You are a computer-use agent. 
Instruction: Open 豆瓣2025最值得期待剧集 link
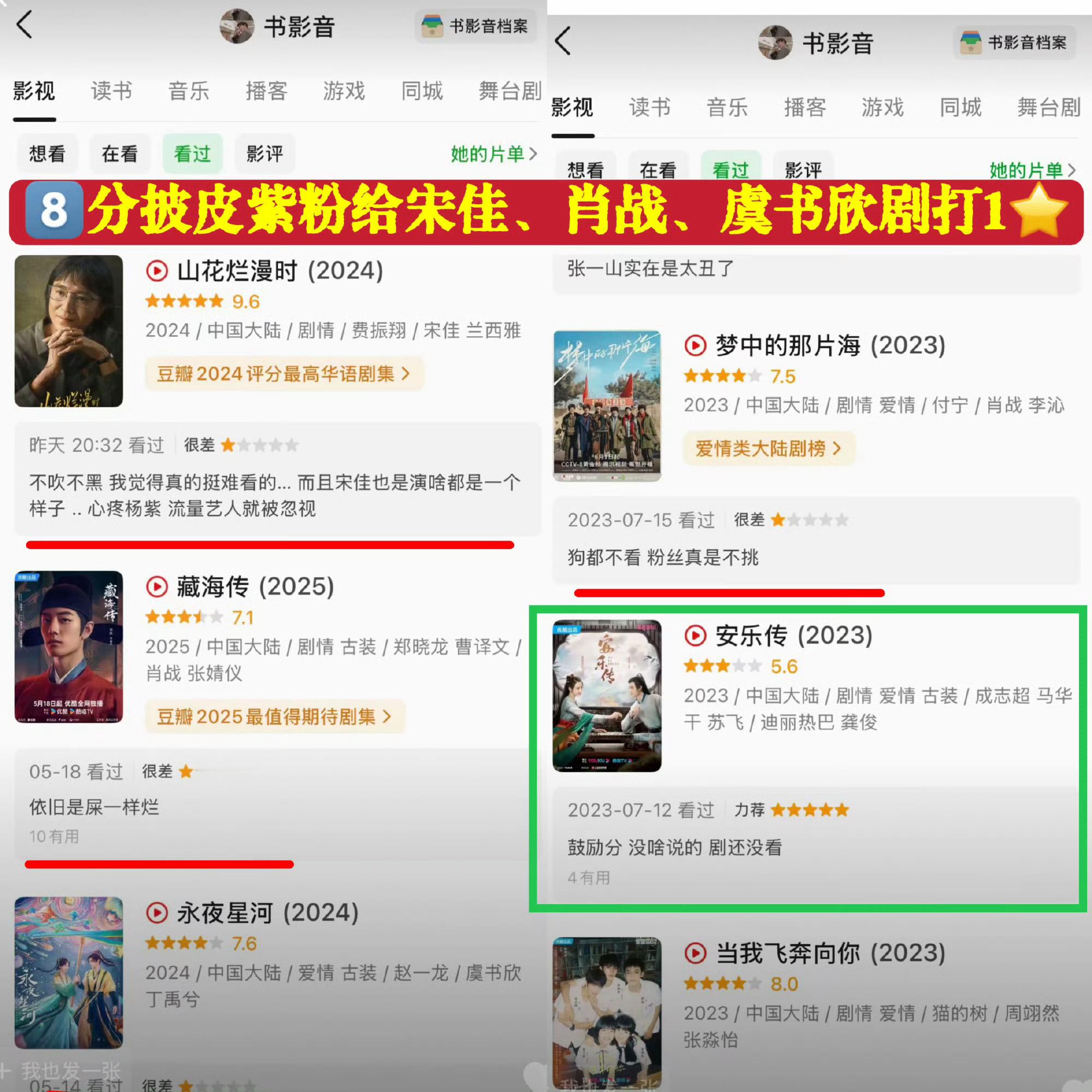(275, 717)
